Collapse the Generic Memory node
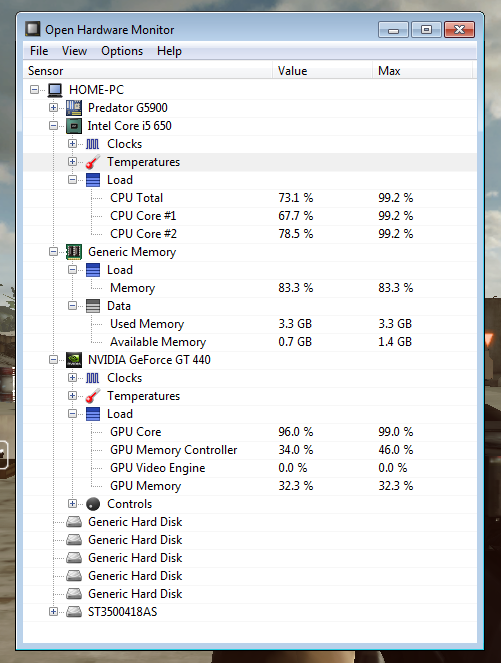The width and height of the screenshot is (501, 663). [53, 252]
